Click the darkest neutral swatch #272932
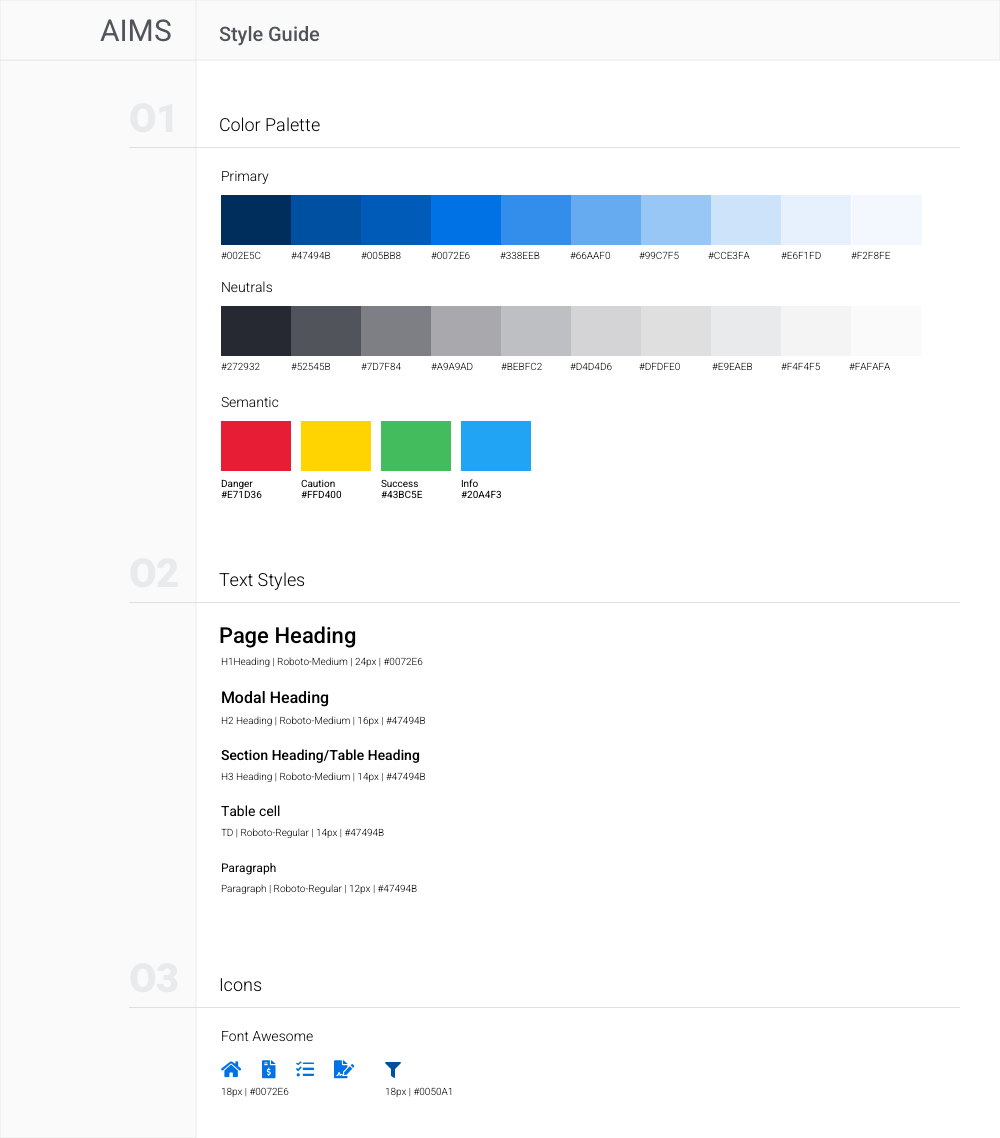Screen dimensions: 1000x1138 [x=255, y=330]
